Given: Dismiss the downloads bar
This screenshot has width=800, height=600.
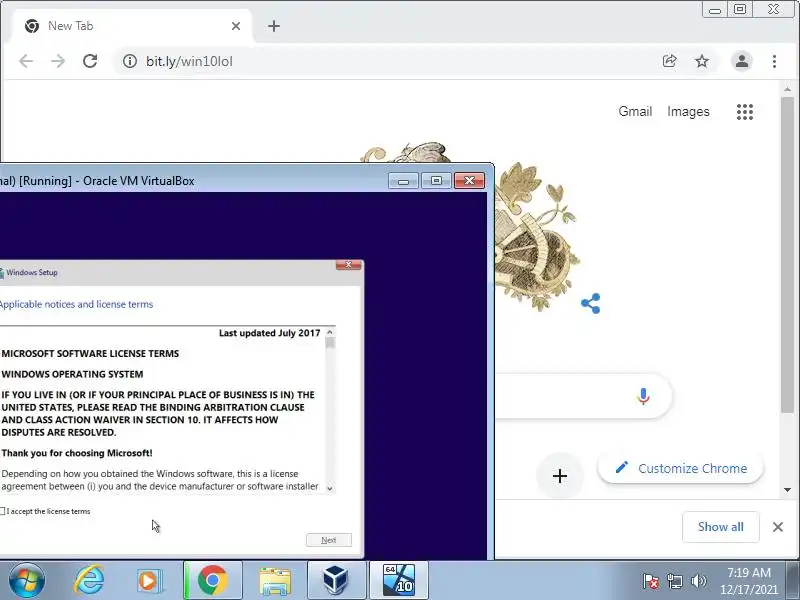Looking at the screenshot, I should pyautogui.click(x=778, y=527).
